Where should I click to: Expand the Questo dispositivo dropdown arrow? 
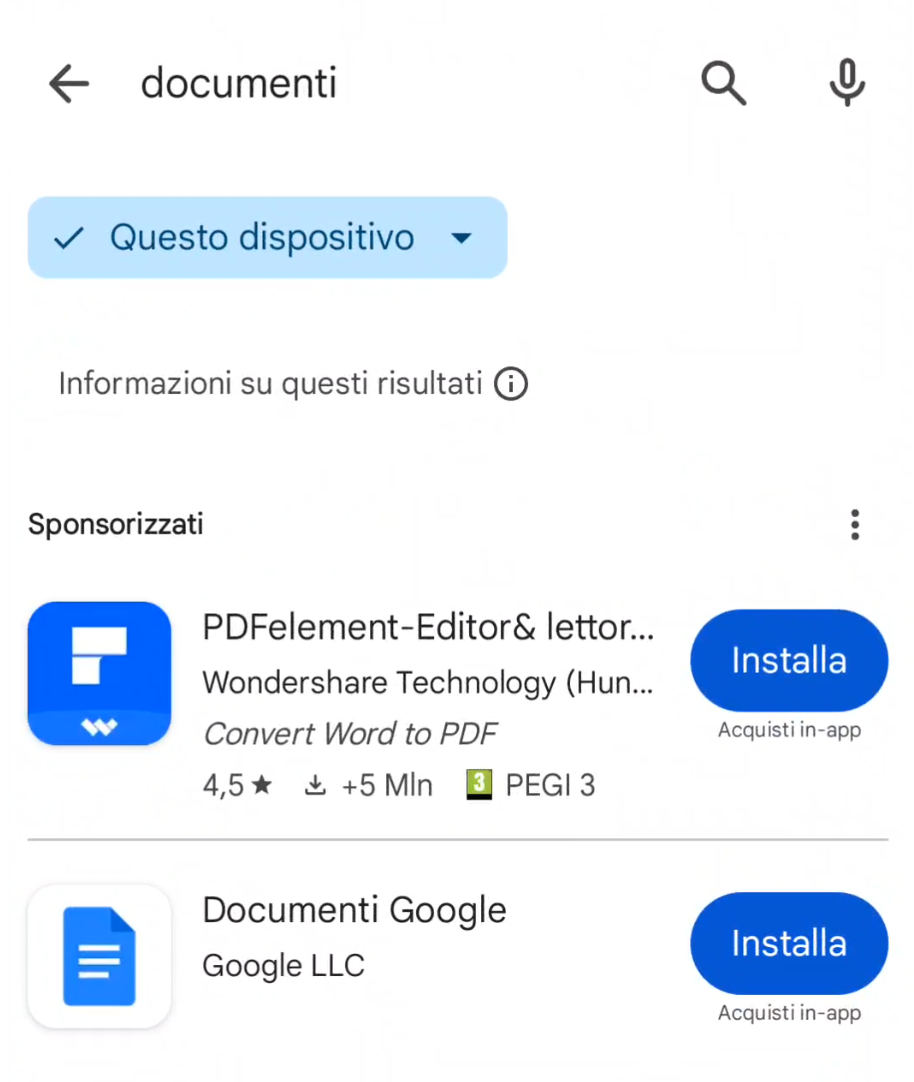click(460, 238)
